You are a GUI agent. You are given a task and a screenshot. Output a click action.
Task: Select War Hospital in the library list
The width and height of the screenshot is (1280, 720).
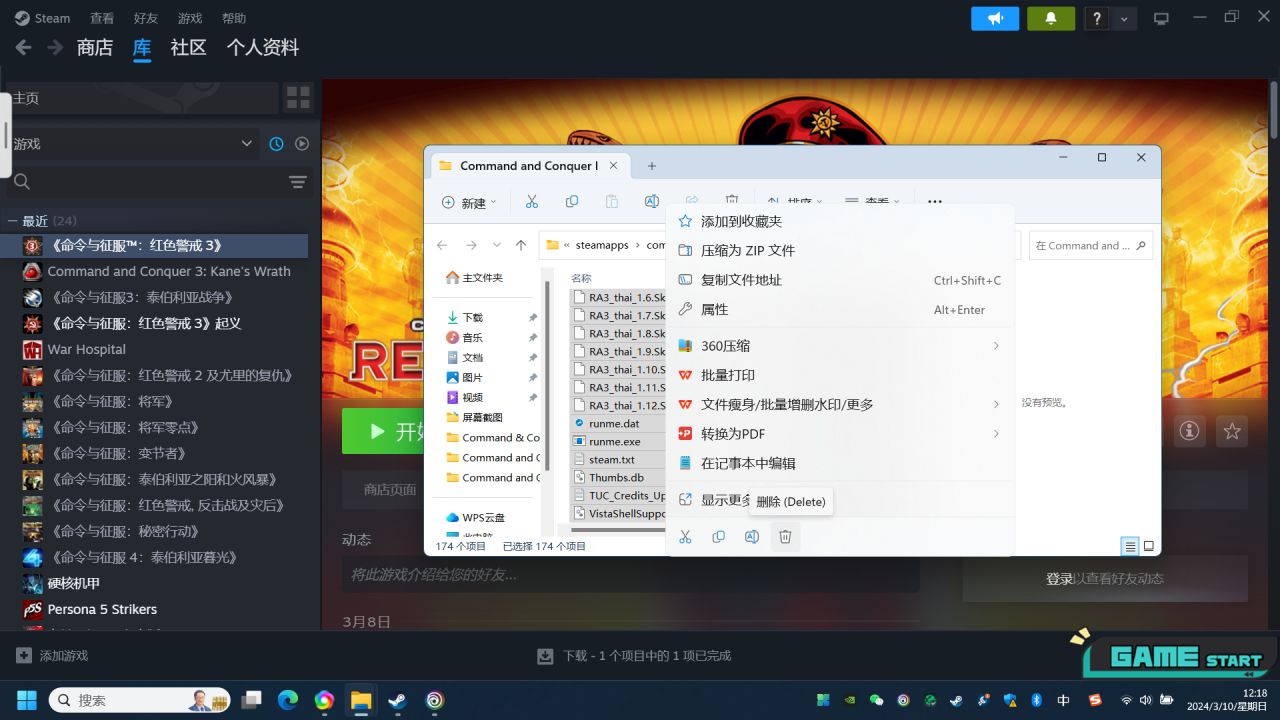tap(87, 349)
